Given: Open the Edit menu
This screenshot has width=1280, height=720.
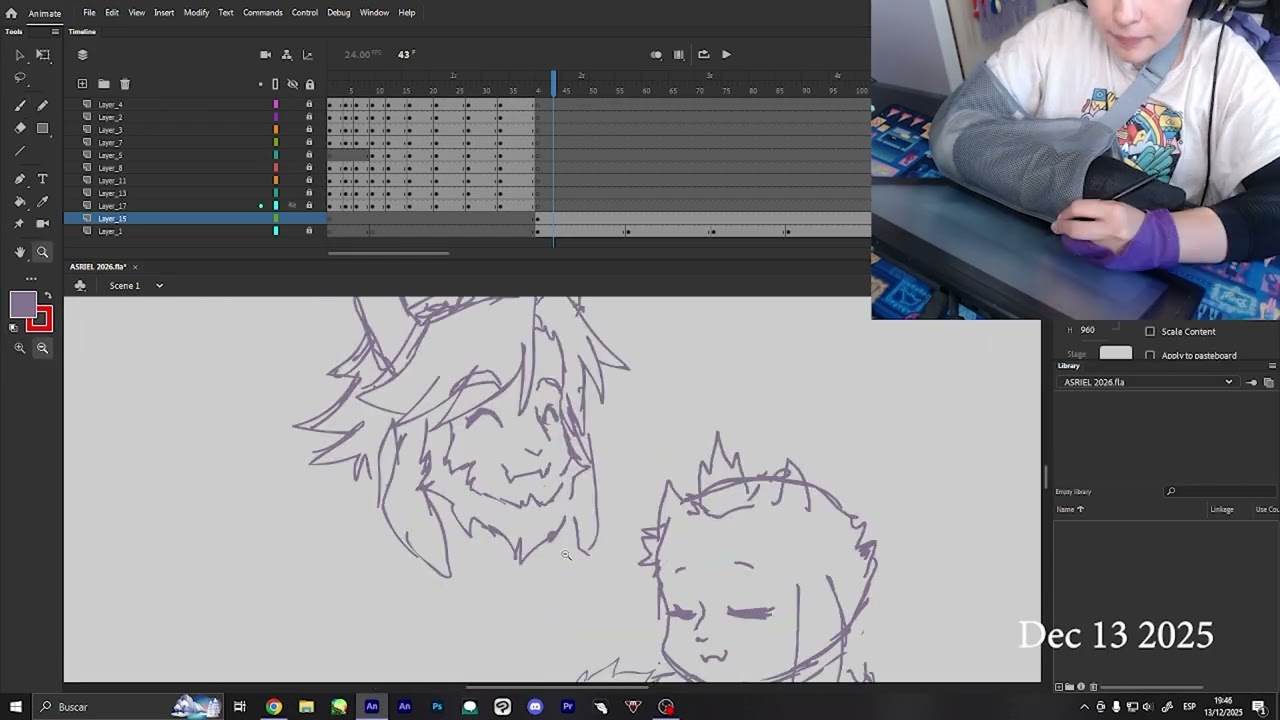Looking at the screenshot, I should click(112, 13).
